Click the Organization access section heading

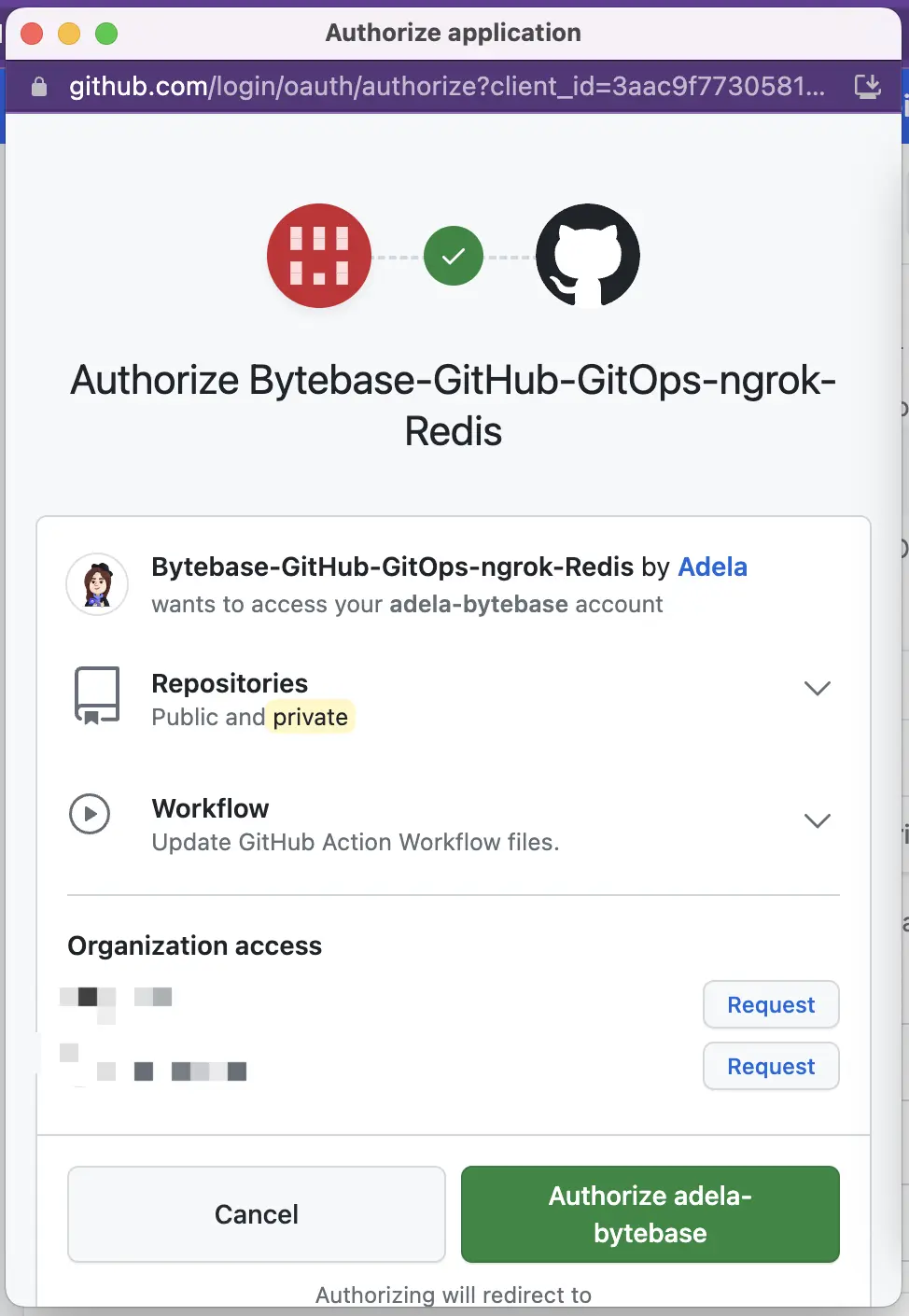pos(193,945)
